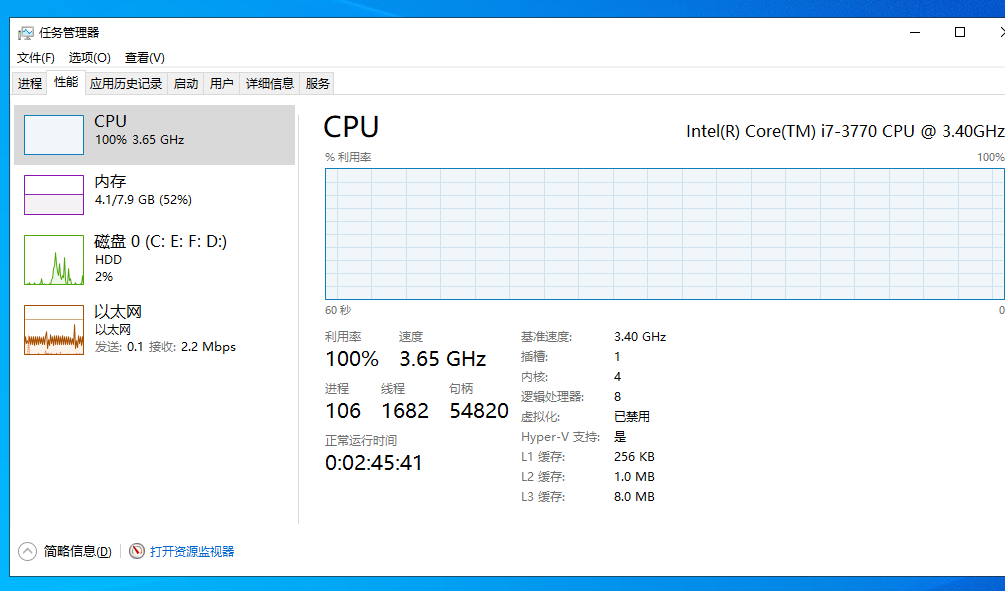Click the 简略信息(D) button text
The width and height of the screenshot is (1005, 591).
[x=78, y=551]
